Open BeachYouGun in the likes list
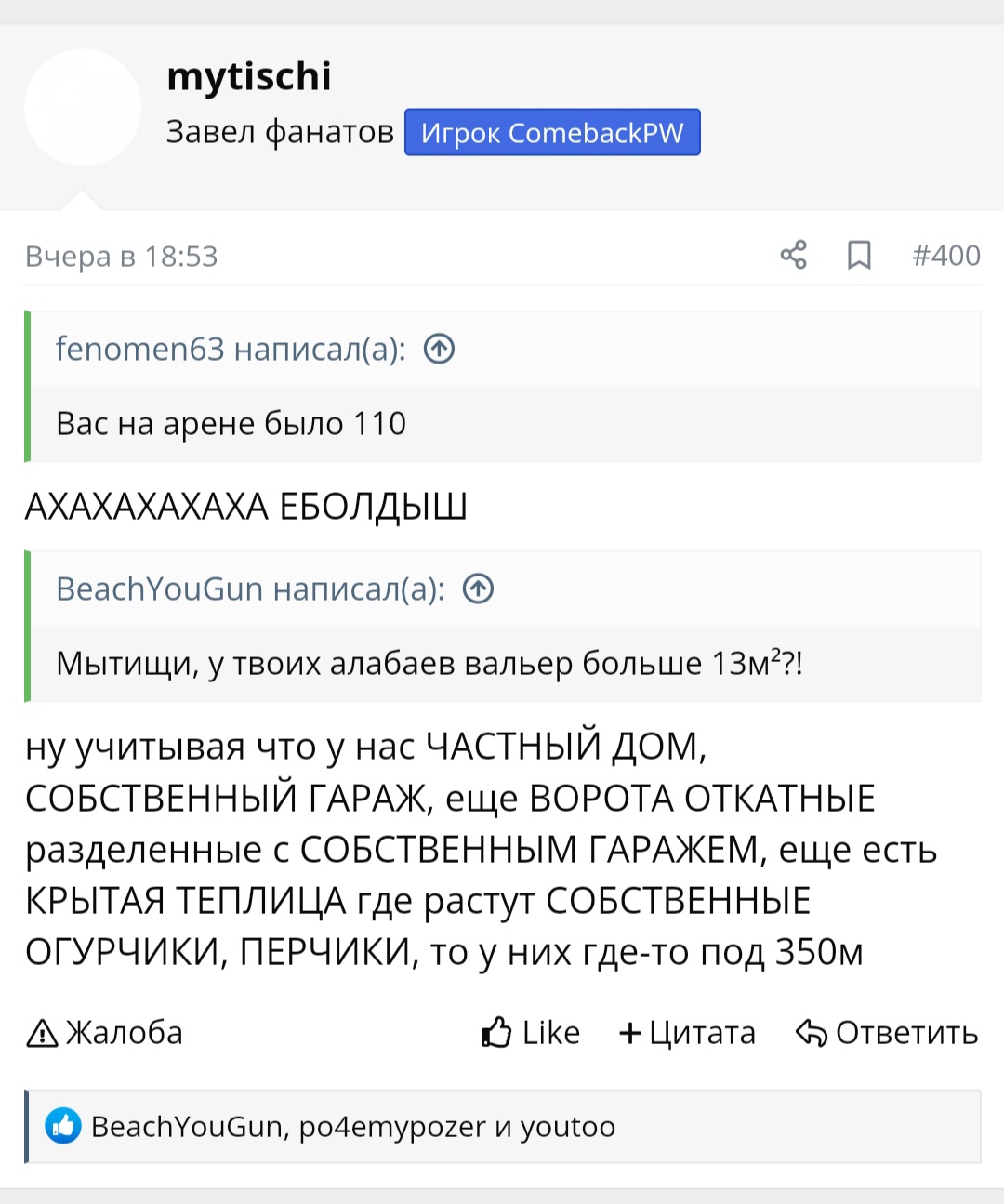The height and width of the screenshot is (1204, 1004). click(x=186, y=1127)
